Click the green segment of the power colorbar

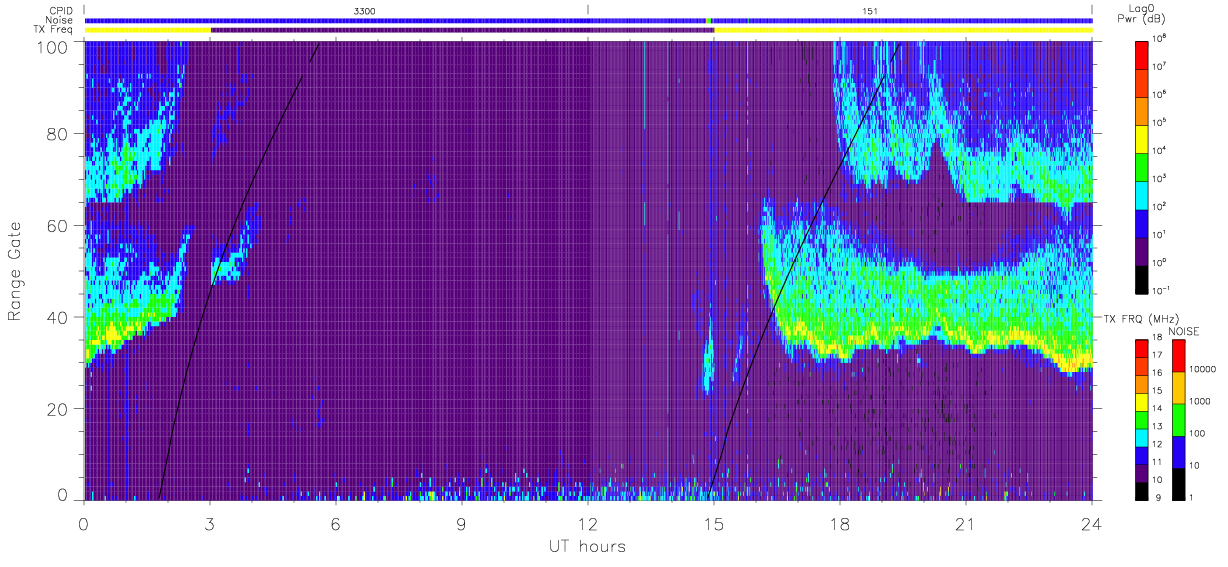point(1143,165)
